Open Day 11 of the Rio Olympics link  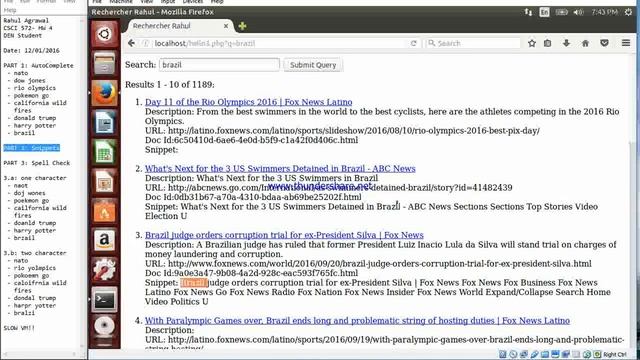coord(249,102)
